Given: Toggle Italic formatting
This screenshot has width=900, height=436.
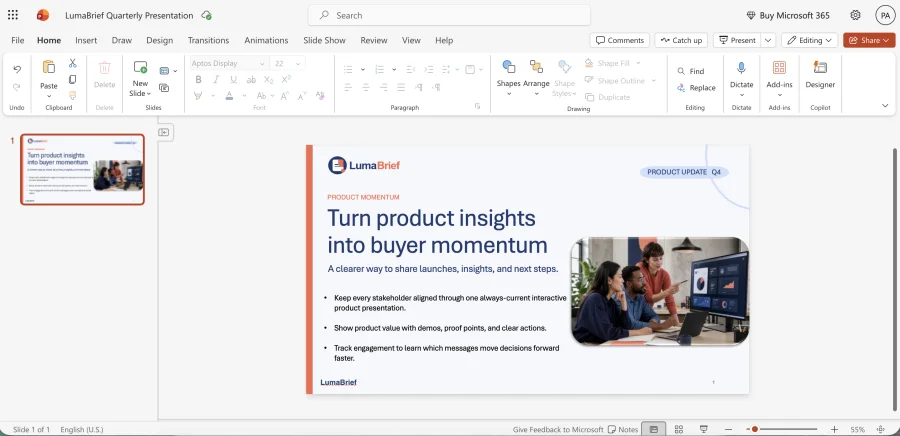Looking at the screenshot, I should point(216,80).
